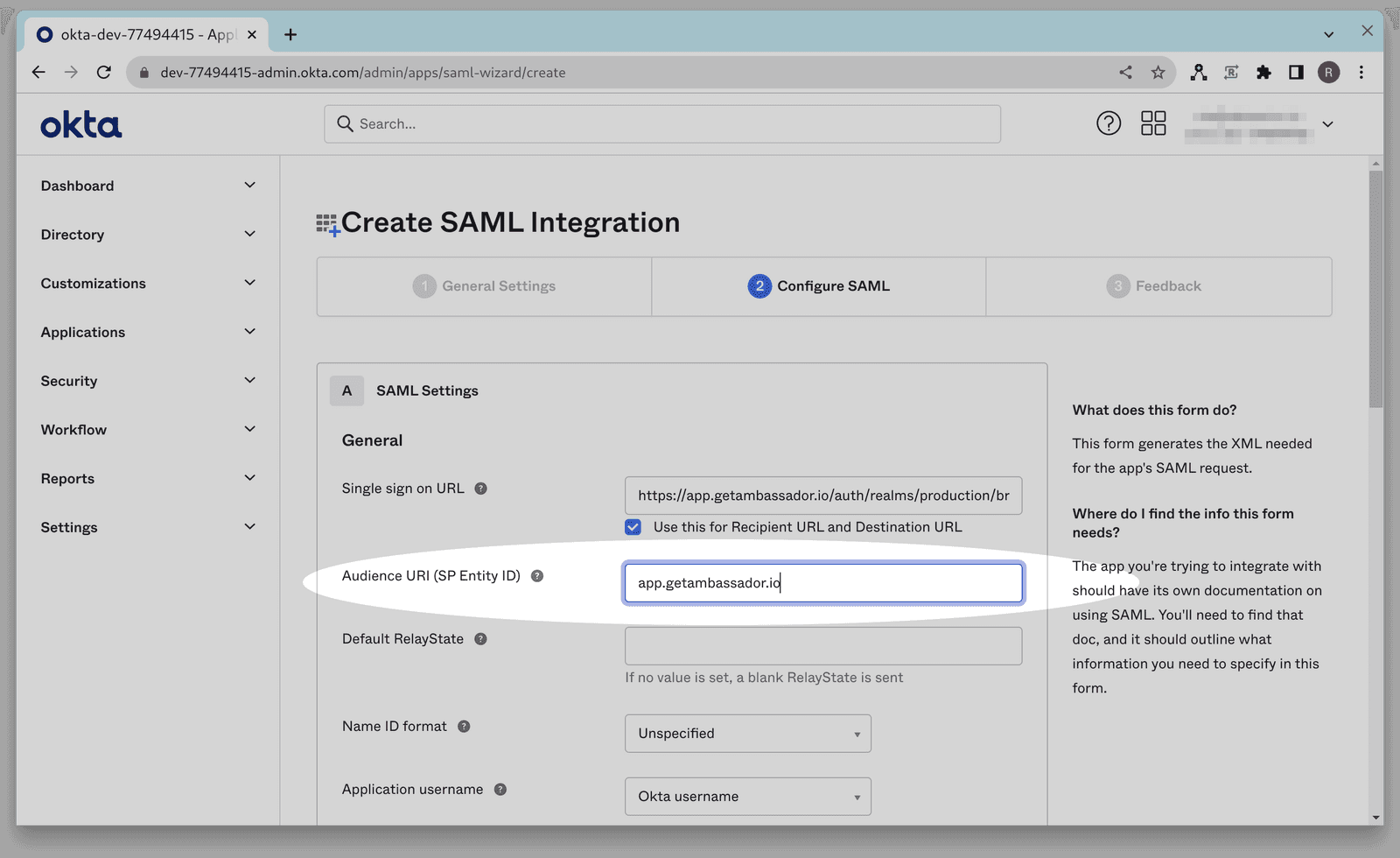Open the Chrome three-dot menu
Viewport: 1400px width, 858px height.
(x=1361, y=73)
